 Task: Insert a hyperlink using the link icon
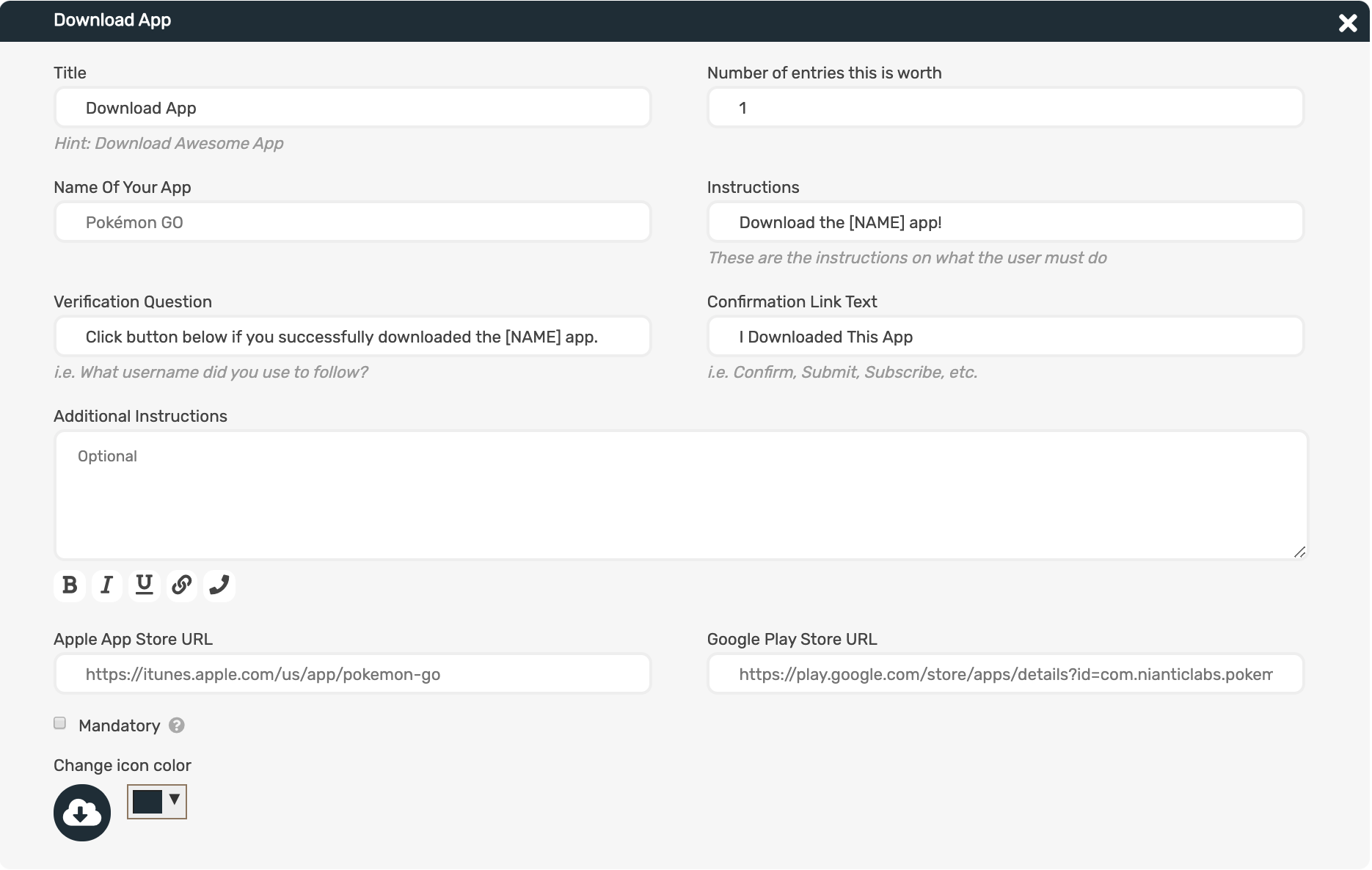181,585
